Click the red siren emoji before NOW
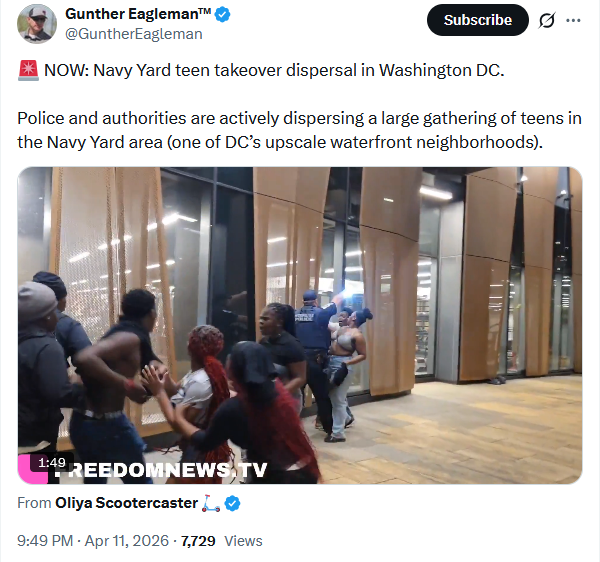600x562 pixels. tap(28, 70)
